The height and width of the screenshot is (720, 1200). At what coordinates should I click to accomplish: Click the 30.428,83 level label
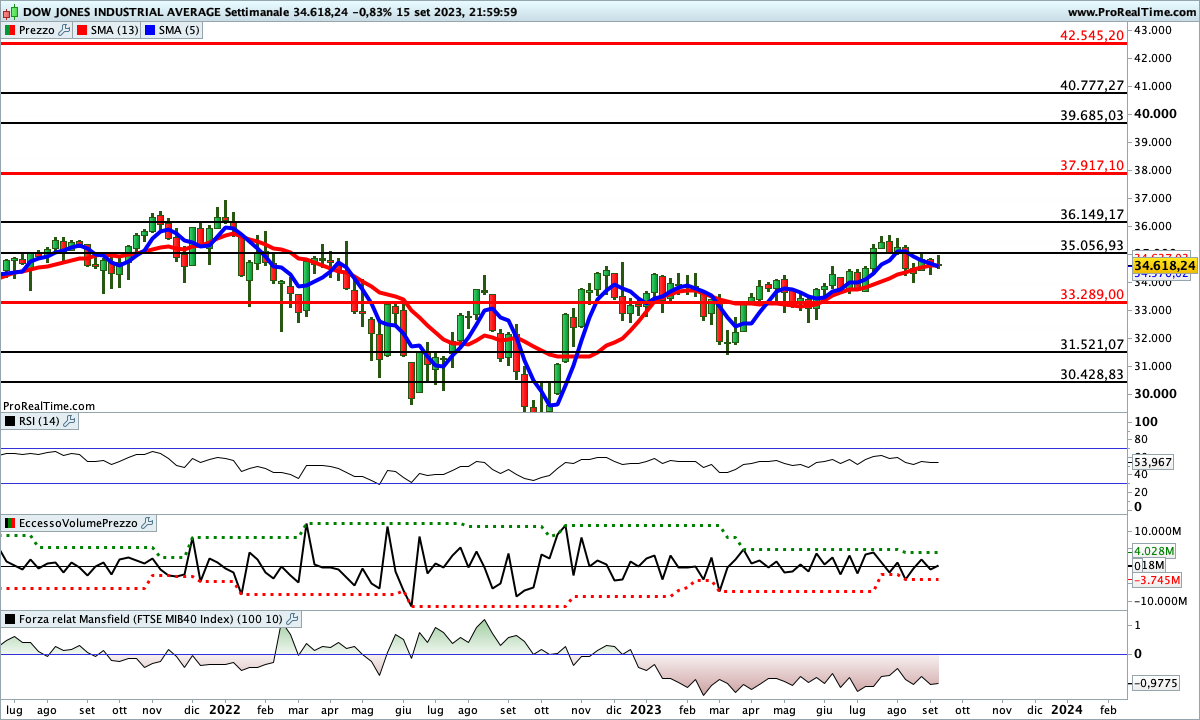pyautogui.click(x=1092, y=374)
